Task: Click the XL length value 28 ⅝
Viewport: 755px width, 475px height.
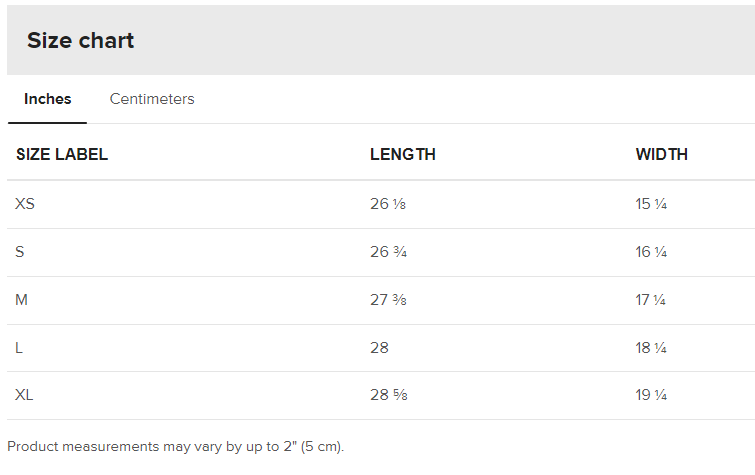Action: (388, 396)
